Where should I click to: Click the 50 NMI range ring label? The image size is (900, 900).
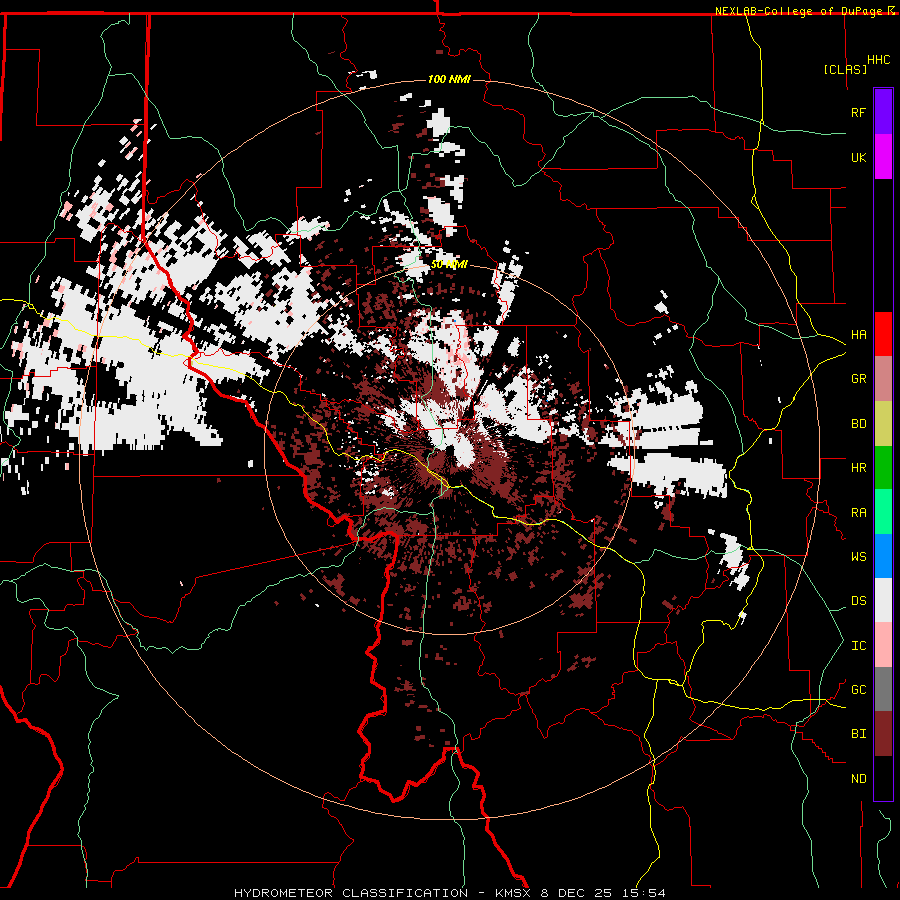(x=449, y=265)
